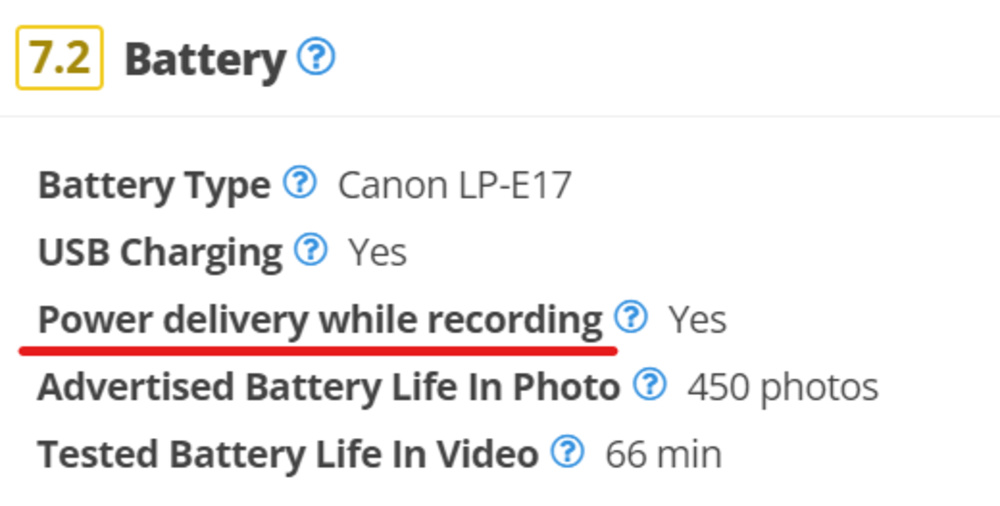The height and width of the screenshot is (506, 1000).
Task: Click the USB Charging question mark icon
Action: point(310,250)
